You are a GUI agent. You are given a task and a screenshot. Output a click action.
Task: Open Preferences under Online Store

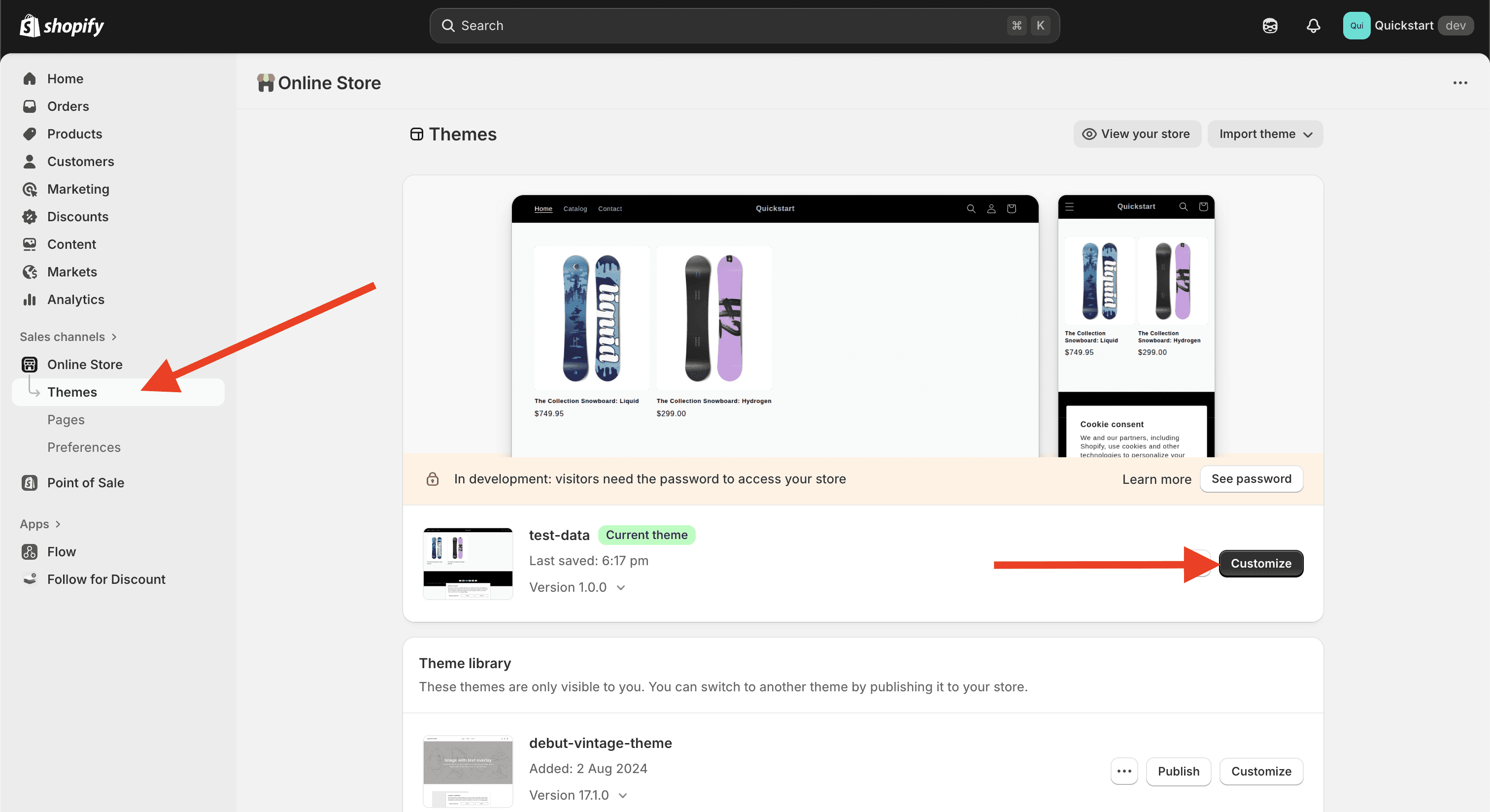coord(84,447)
